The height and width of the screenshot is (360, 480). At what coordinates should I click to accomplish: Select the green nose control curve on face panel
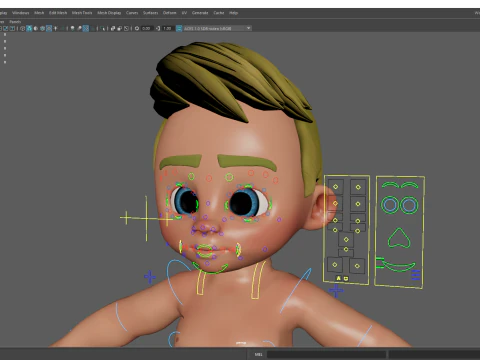(399, 238)
